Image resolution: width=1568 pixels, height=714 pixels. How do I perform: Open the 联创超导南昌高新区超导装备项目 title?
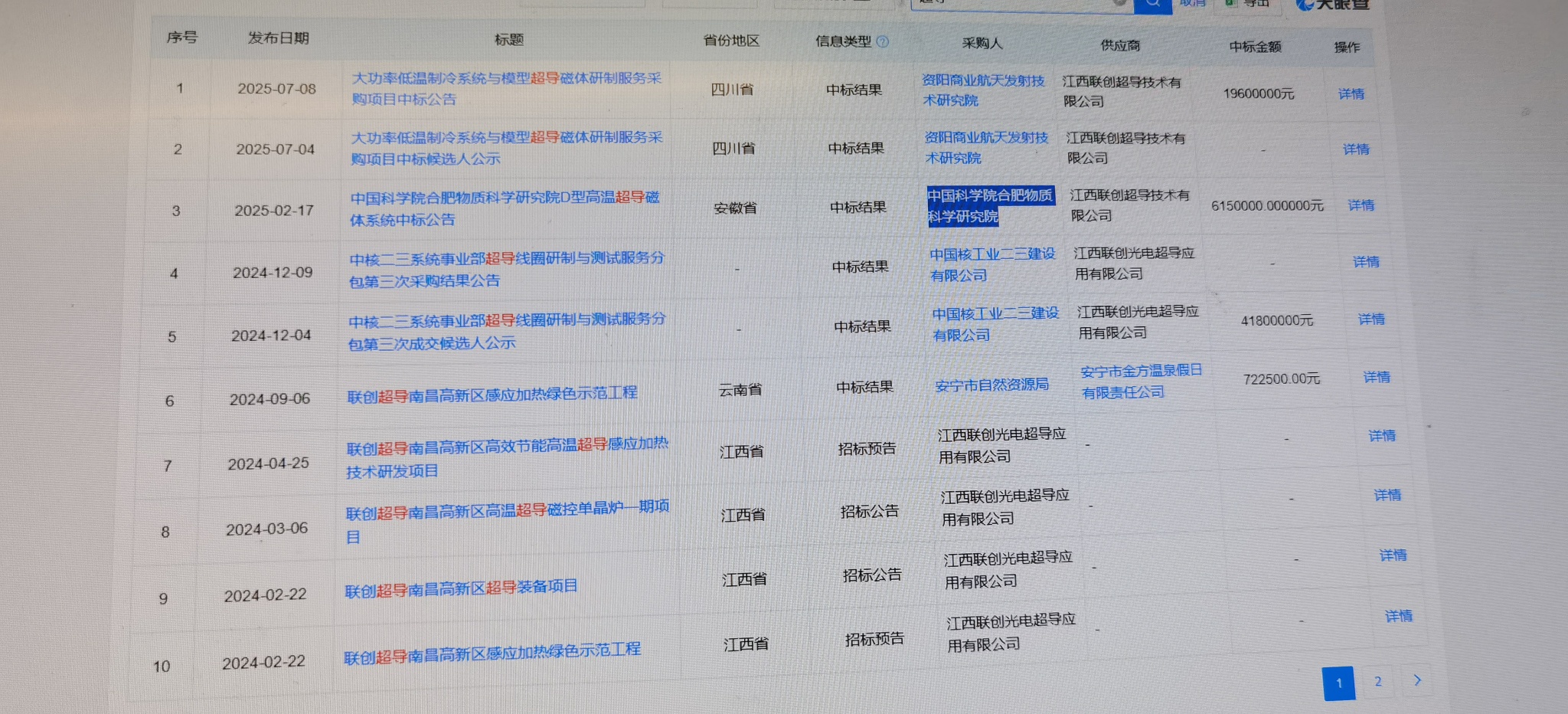[x=461, y=588]
